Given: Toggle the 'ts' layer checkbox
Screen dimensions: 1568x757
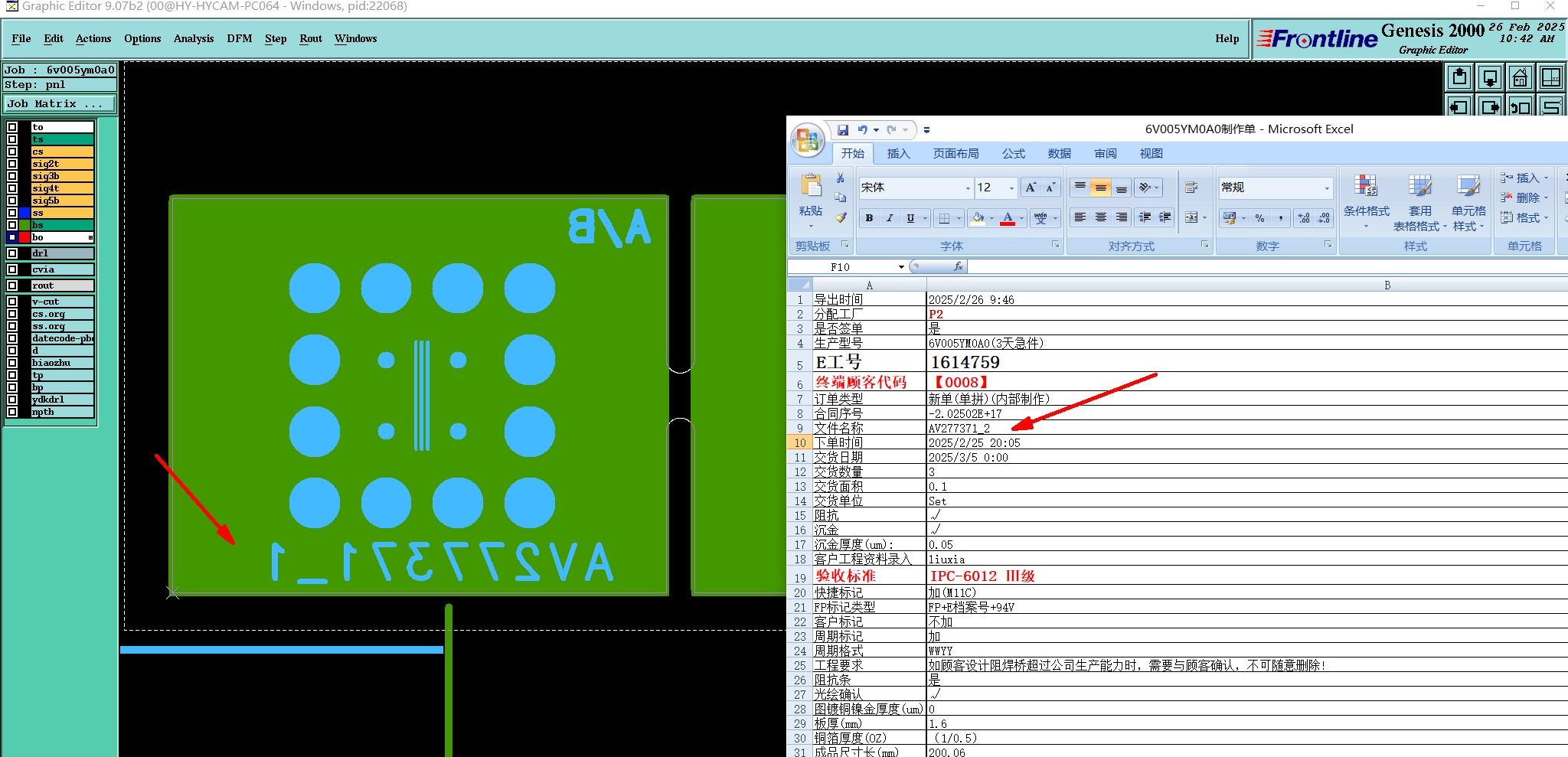Looking at the screenshot, I should click(12, 139).
